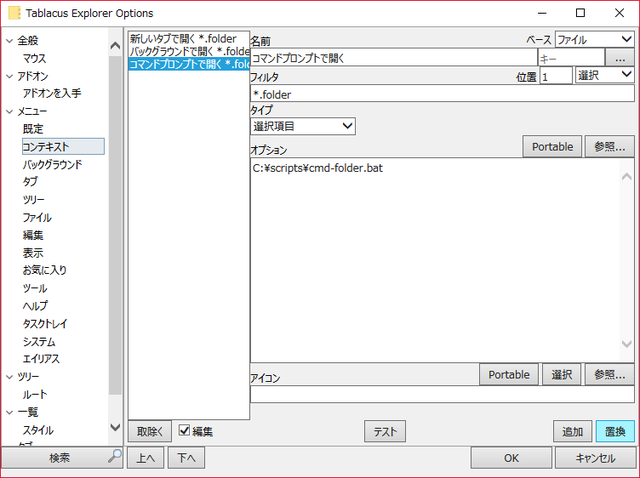Select お気に入り in the tree
Image resolution: width=640 pixels, height=478 pixels.
(44, 270)
